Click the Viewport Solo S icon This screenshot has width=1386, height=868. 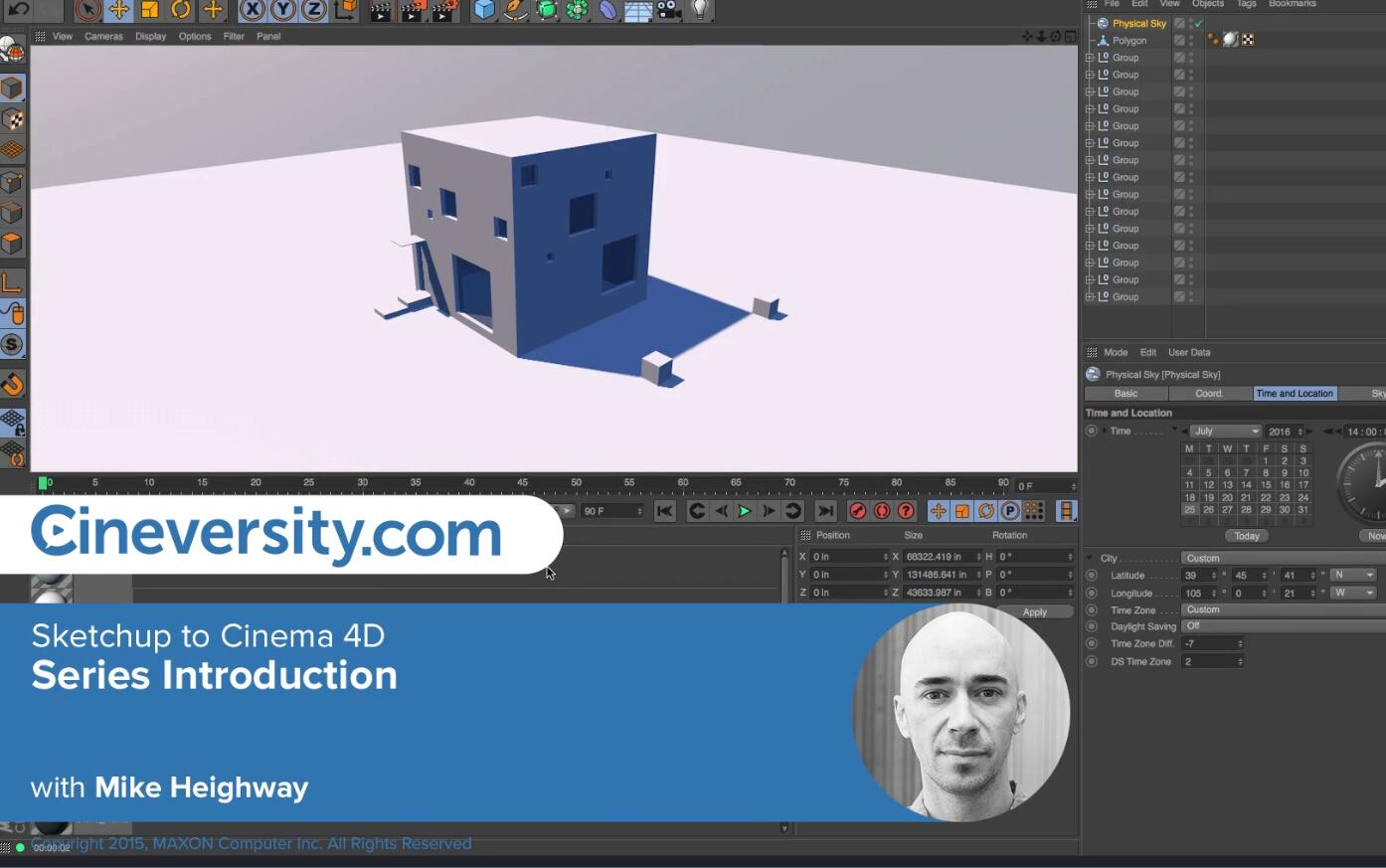click(x=12, y=344)
